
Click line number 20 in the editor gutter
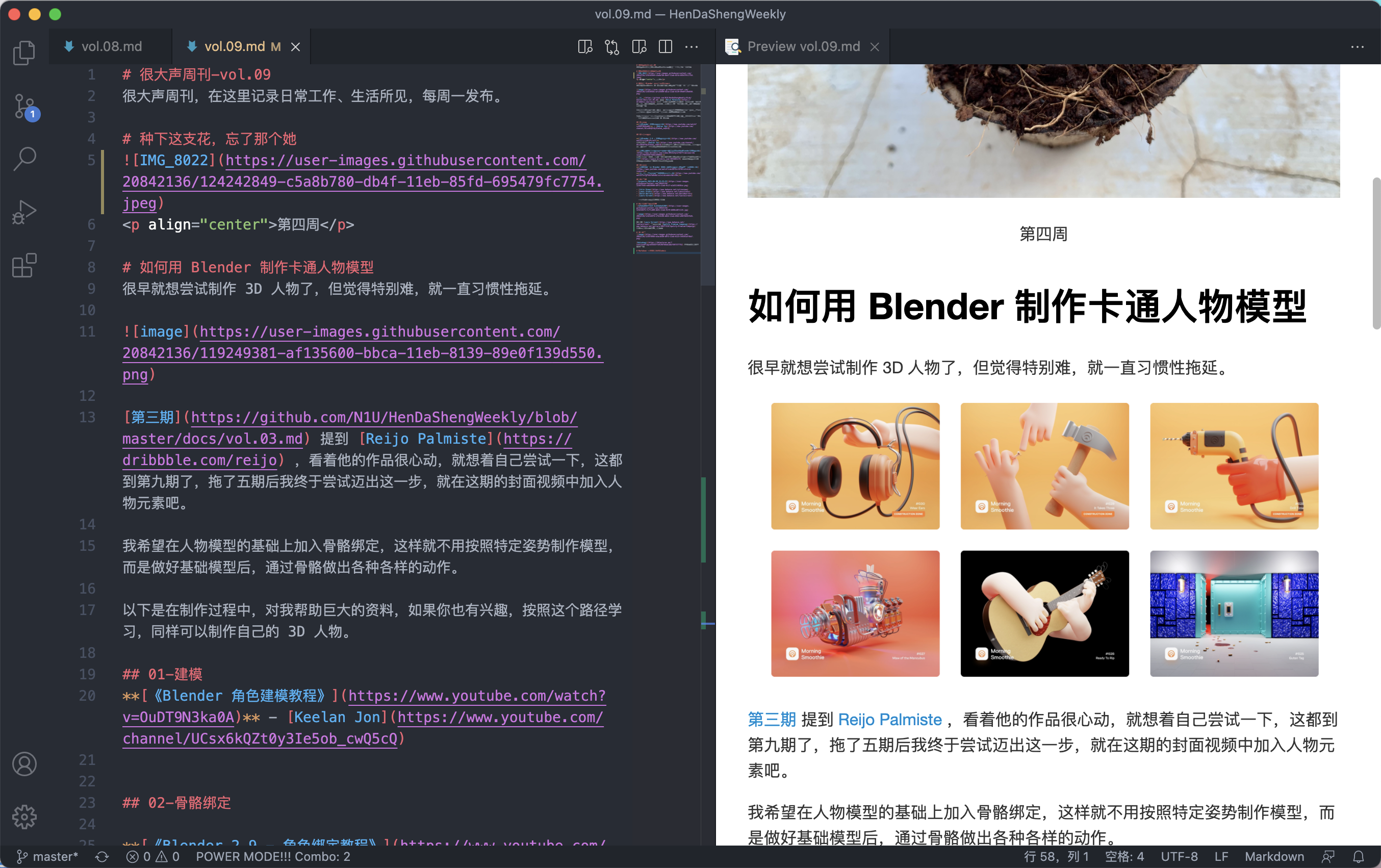(87, 696)
